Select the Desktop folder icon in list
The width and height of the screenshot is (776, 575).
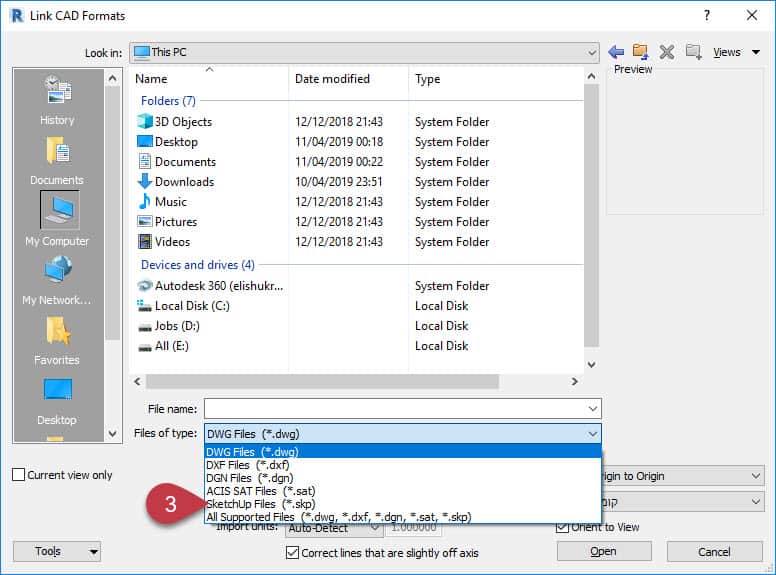click(145, 142)
